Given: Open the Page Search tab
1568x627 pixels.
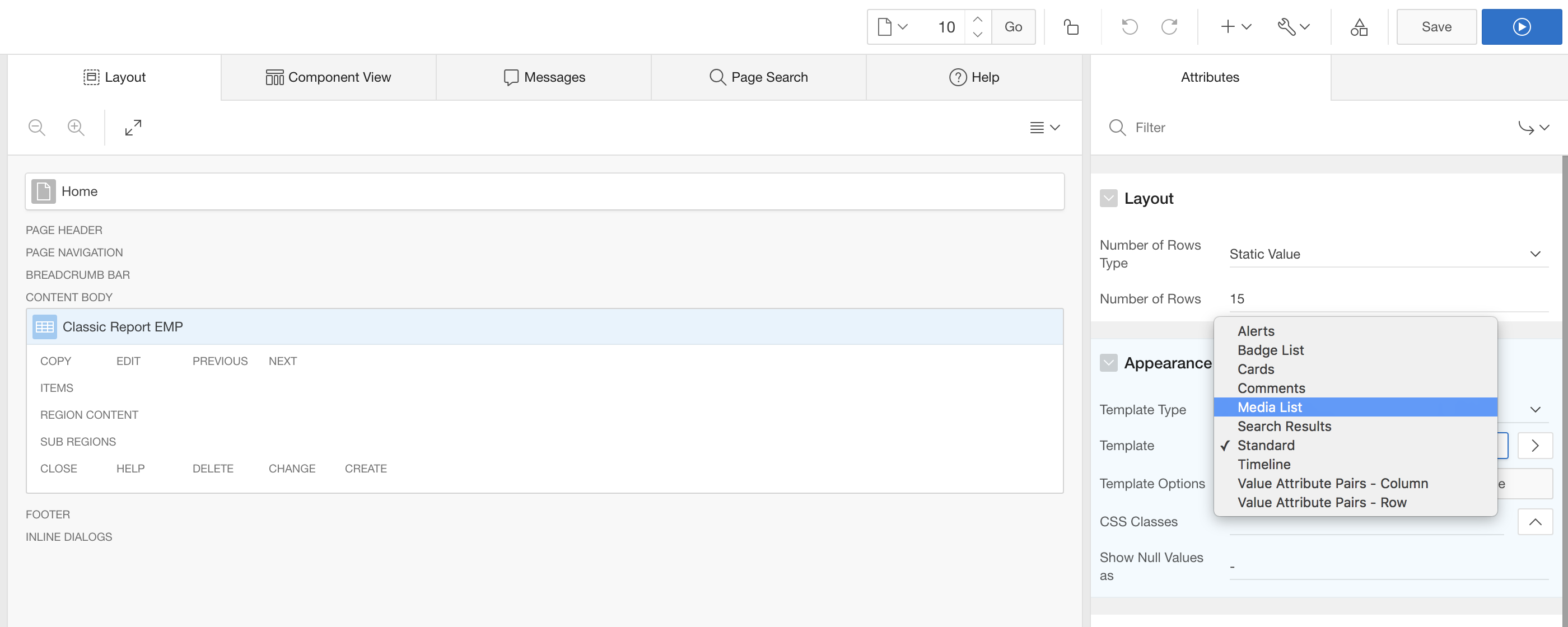Looking at the screenshot, I should pyautogui.click(x=758, y=77).
